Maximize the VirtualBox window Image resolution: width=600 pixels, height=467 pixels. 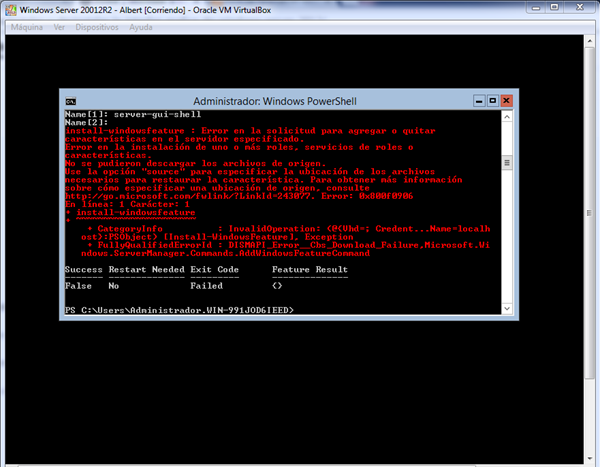554,7
